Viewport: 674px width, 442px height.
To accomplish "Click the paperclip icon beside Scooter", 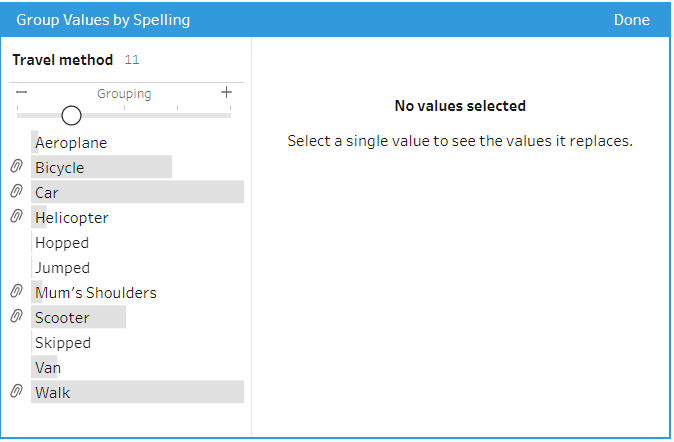I will 16,317.
